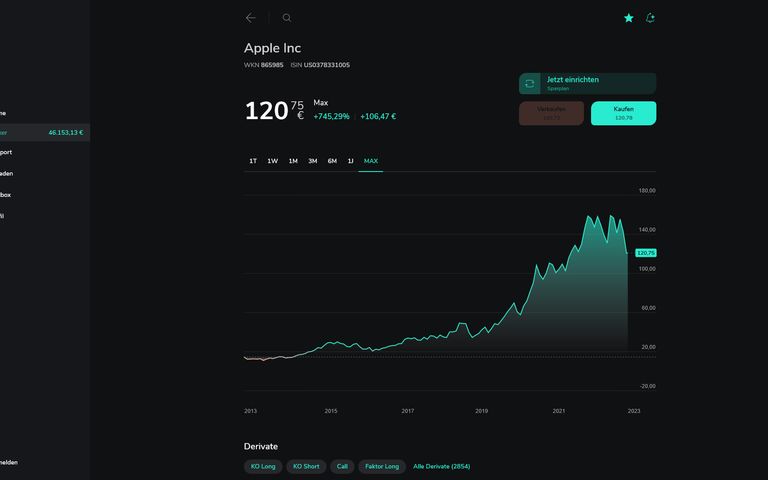Click the WKN 865985 text

pos(264,65)
